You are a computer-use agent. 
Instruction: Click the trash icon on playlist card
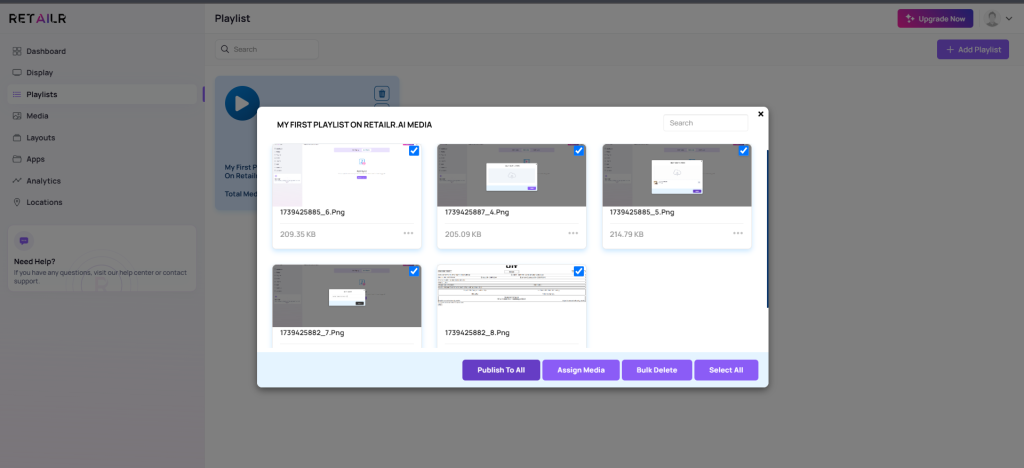point(381,93)
